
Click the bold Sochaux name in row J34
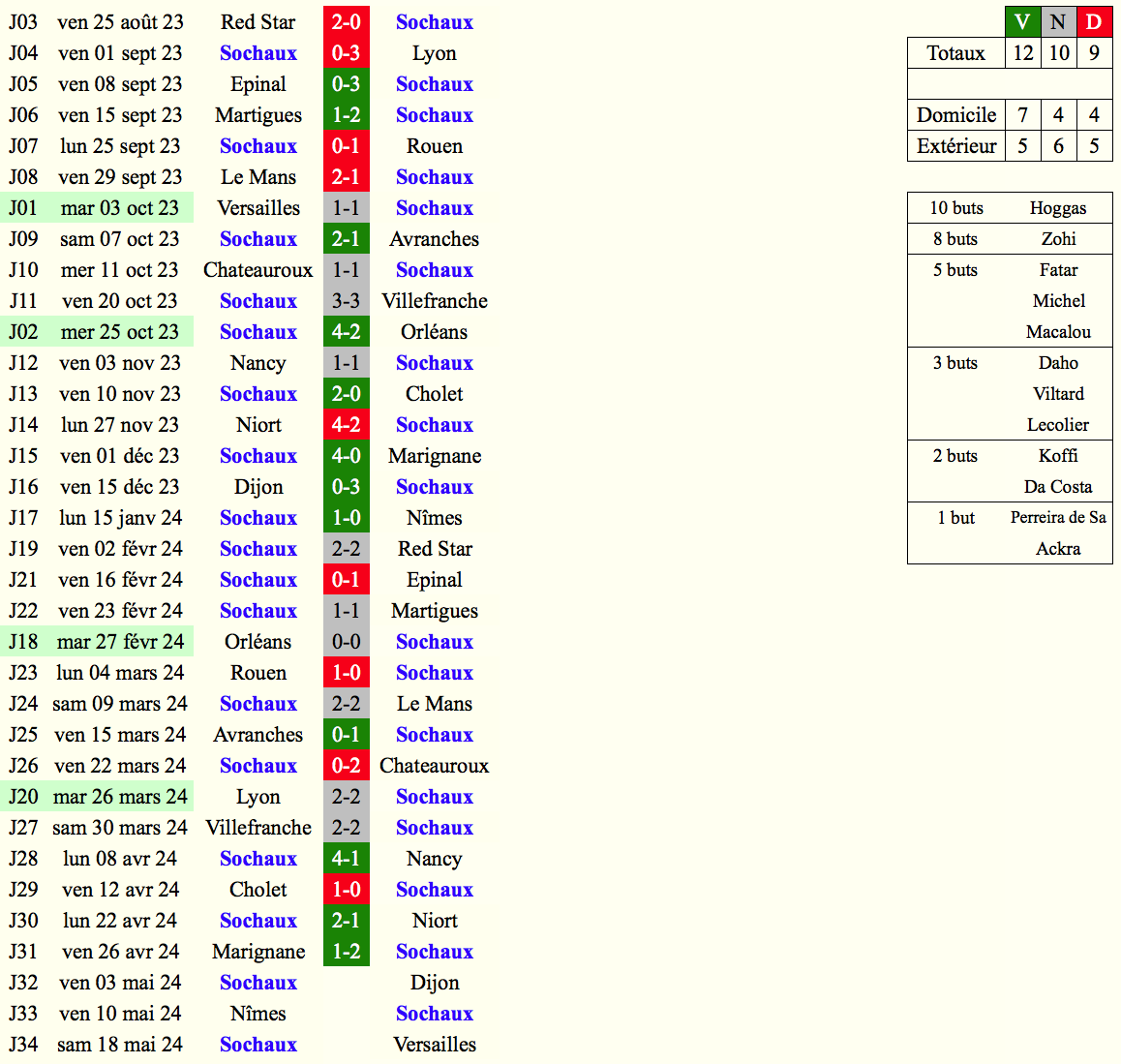coord(258,1045)
